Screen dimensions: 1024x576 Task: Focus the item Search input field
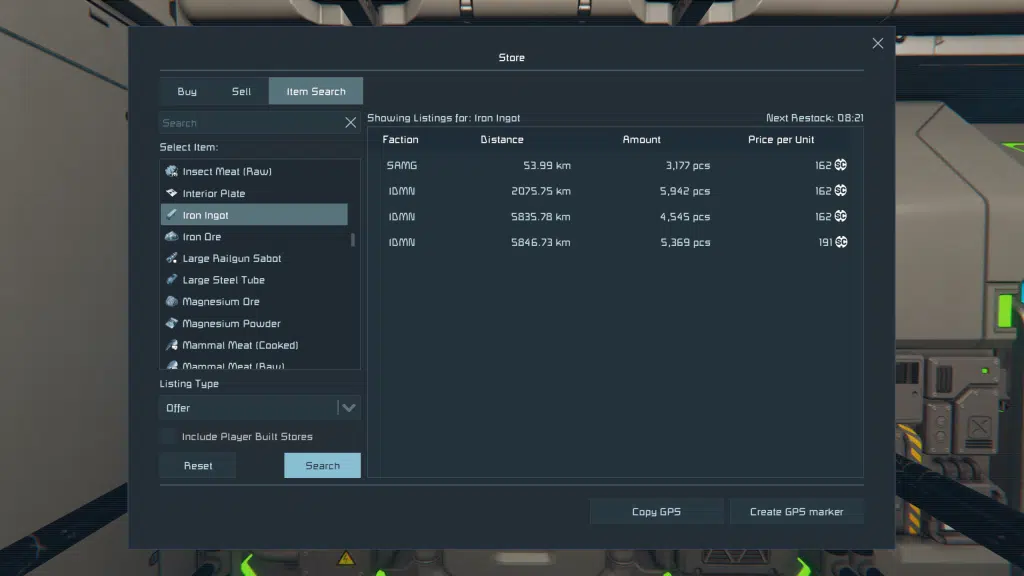pyautogui.click(x=251, y=123)
